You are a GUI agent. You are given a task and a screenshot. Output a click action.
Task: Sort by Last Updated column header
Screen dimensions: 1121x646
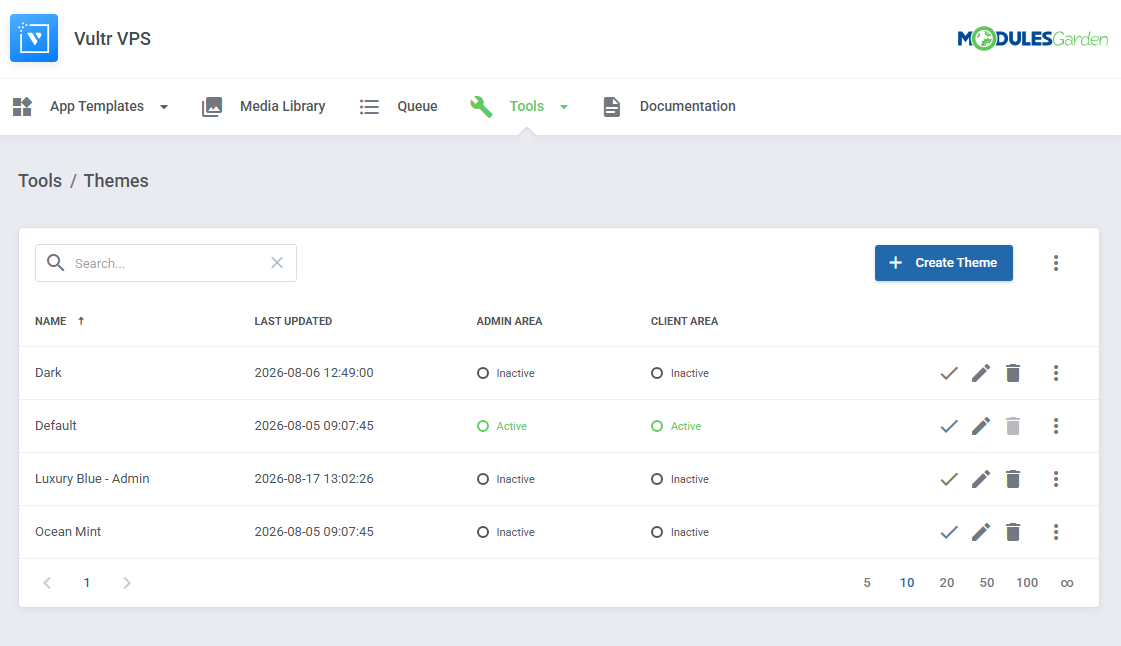tap(293, 321)
